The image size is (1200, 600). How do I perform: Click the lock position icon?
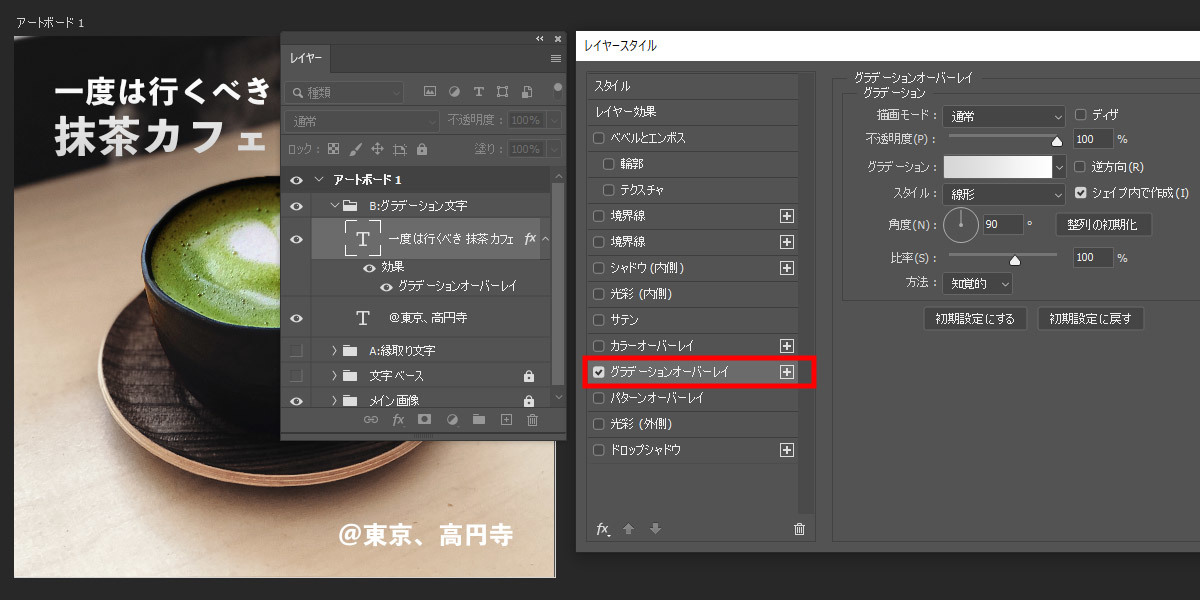point(378,149)
